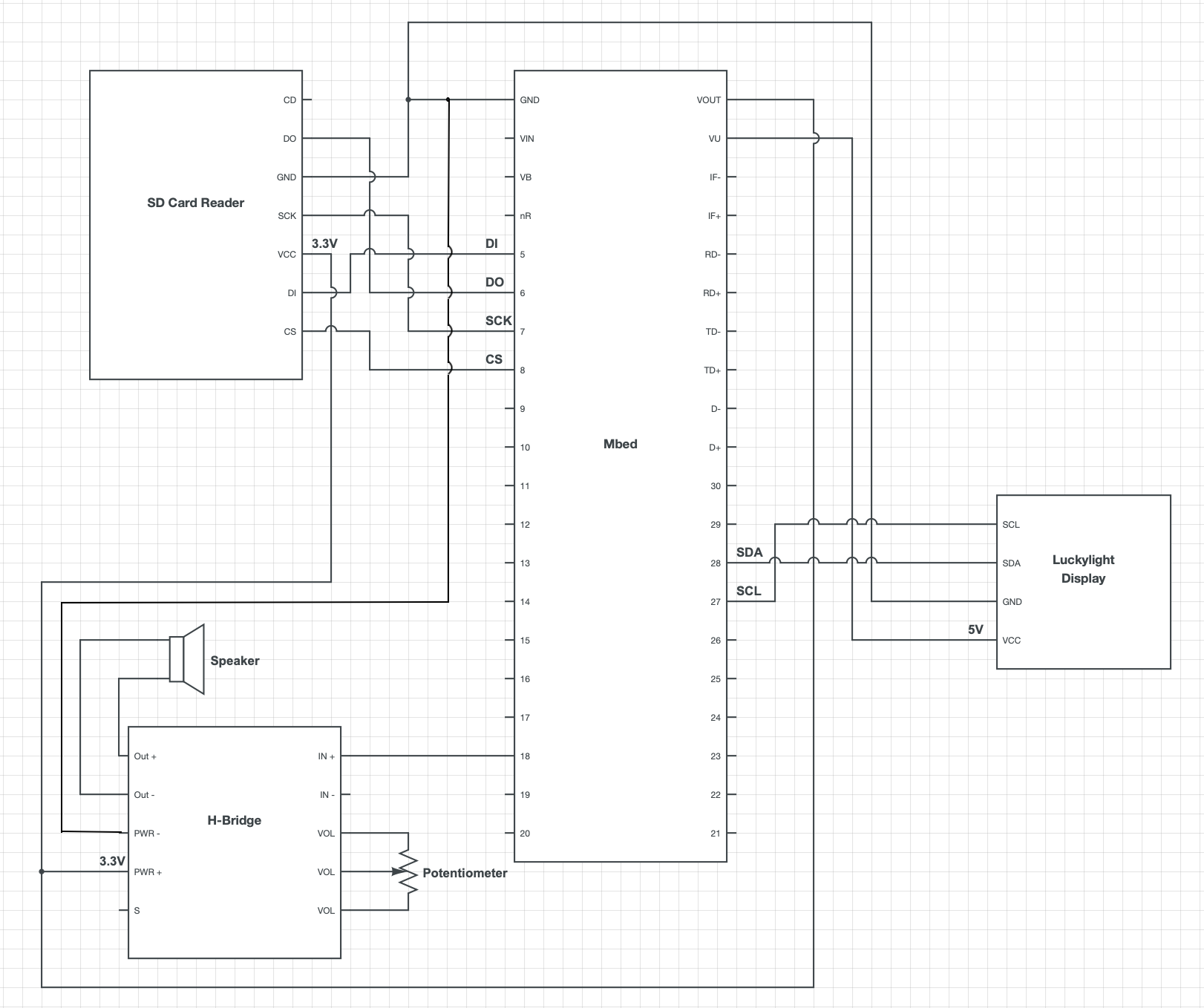Select the Mbed nR pin label
Image resolution: width=1204 pixels, height=1008 pixels.
tap(526, 216)
